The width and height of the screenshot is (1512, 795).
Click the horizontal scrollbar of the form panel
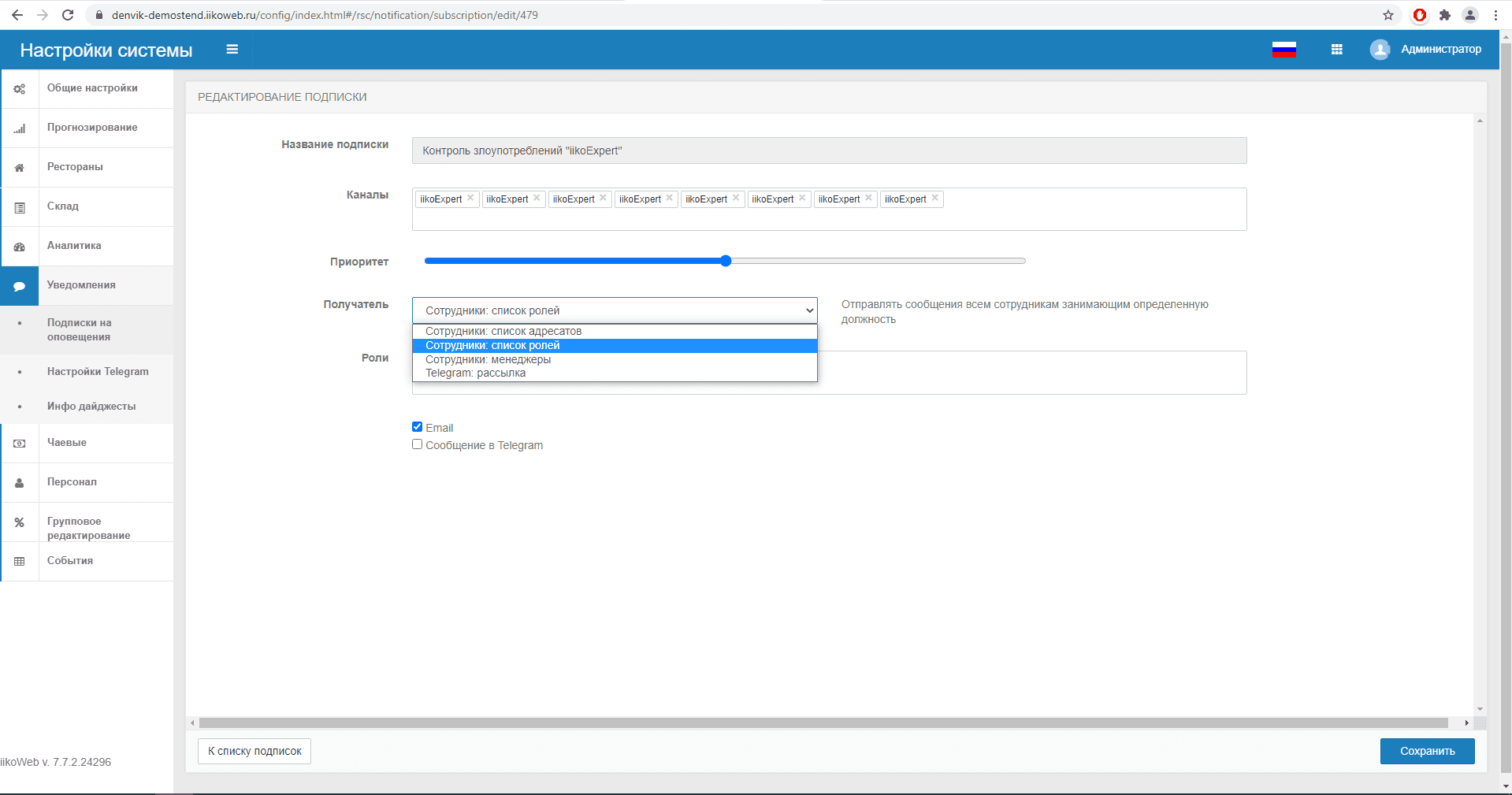click(x=823, y=723)
